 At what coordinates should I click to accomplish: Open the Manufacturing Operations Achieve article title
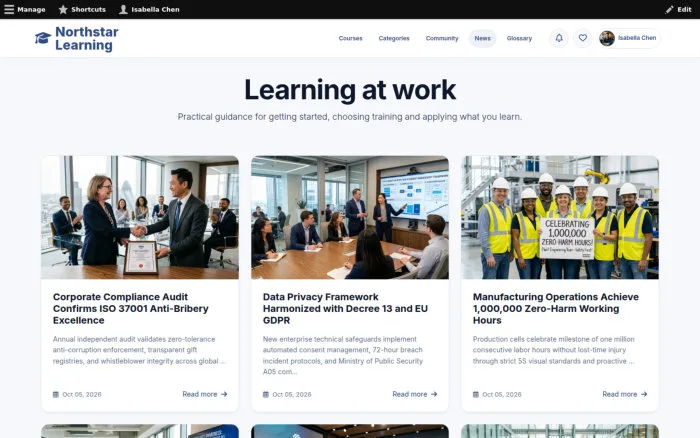[x=556, y=309]
